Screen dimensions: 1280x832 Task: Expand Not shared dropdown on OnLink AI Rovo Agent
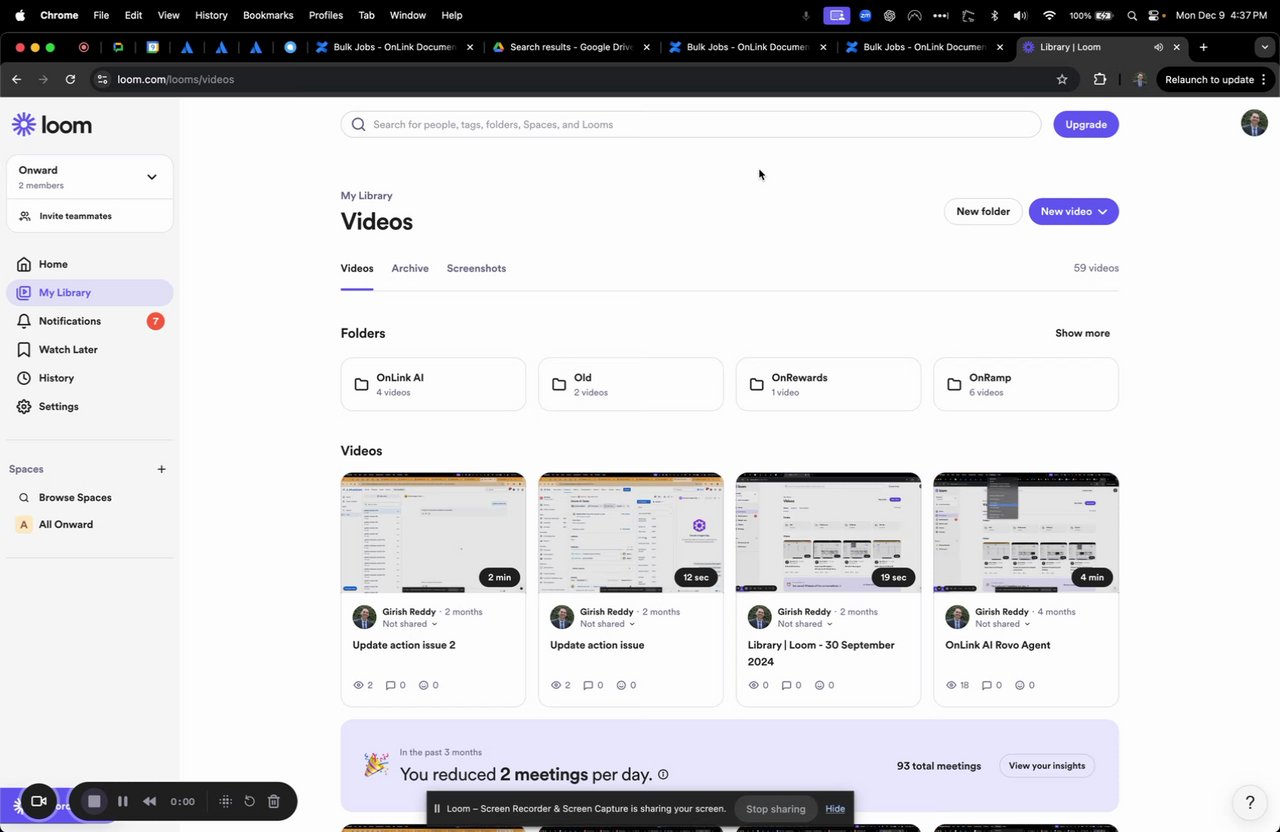coord(1003,624)
